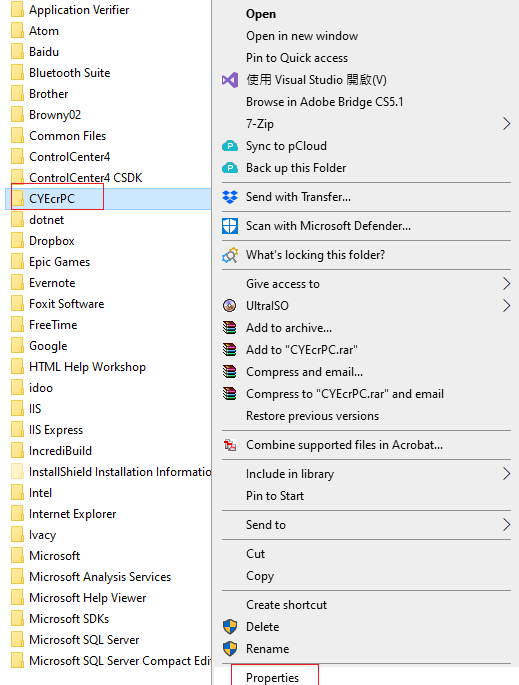The image size is (519, 685).
Task: Choose Delete from the context menu
Action: click(x=263, y=627)
